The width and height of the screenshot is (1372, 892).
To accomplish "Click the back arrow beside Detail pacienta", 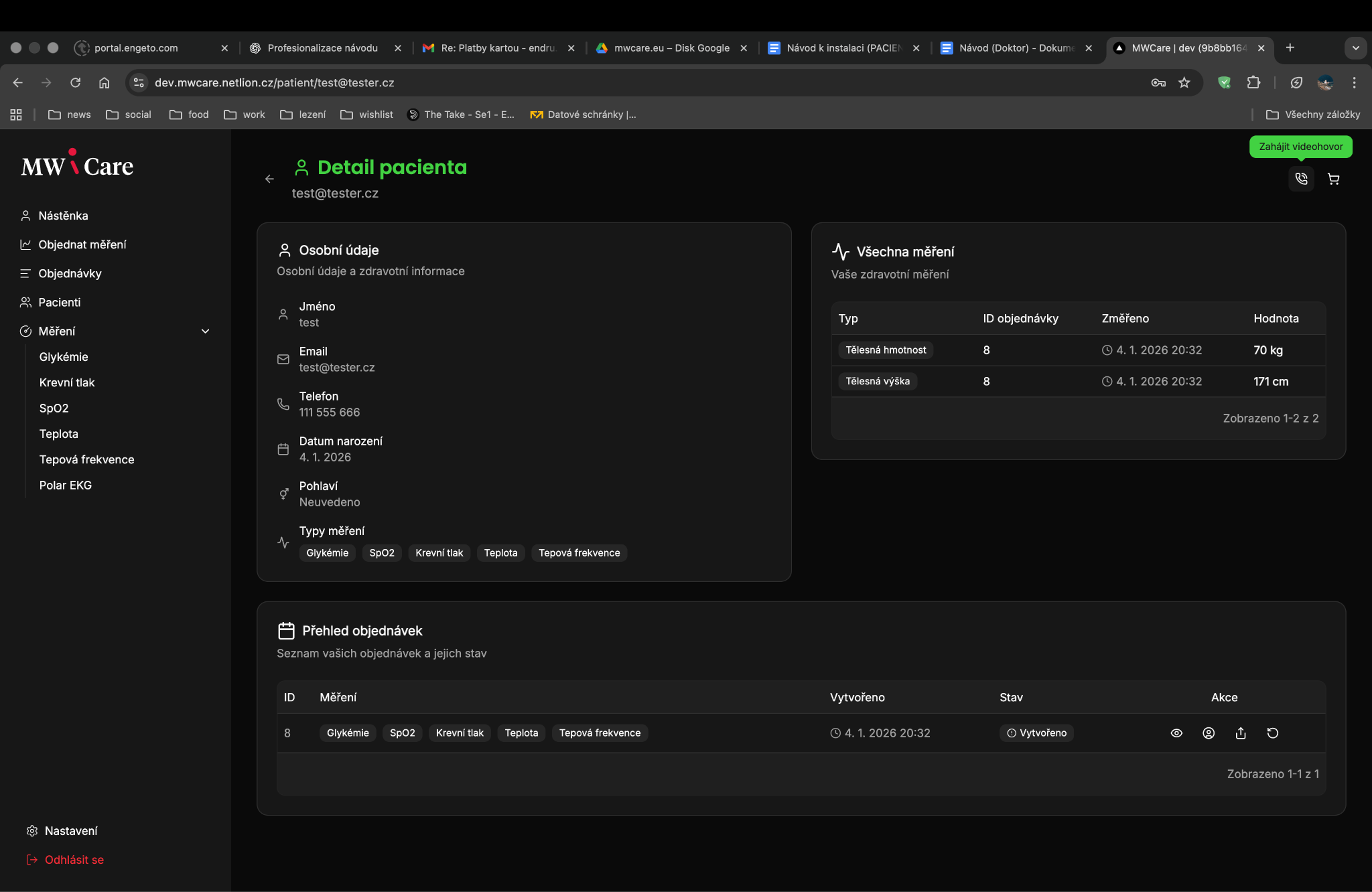I will pyautogui.click(x=269, y=179).
